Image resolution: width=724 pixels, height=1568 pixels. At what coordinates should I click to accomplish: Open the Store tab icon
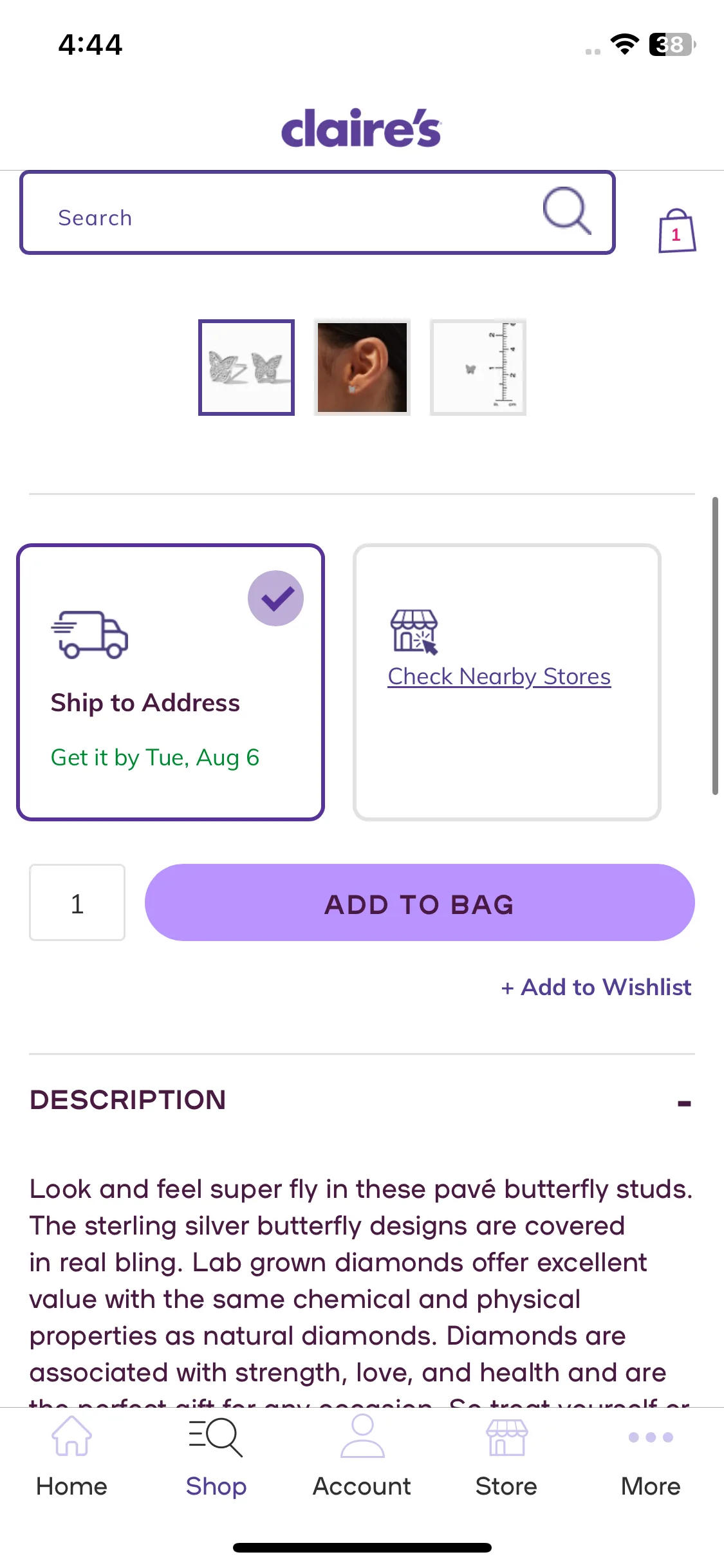[506, 1437]
